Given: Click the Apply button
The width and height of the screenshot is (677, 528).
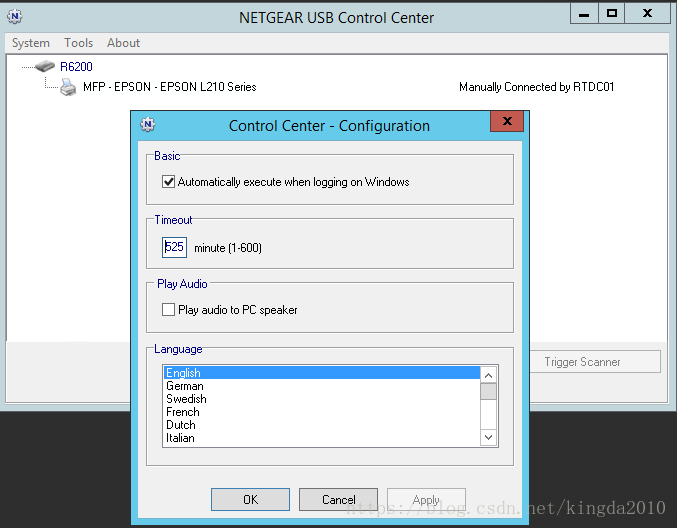Looking at the screenshot, I should pyautogui.click(x=426, y=500).
